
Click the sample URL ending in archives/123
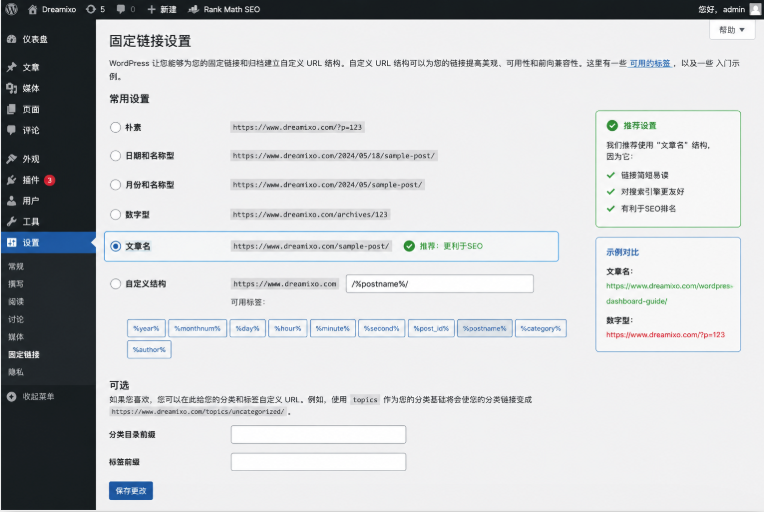pos(310,214)
